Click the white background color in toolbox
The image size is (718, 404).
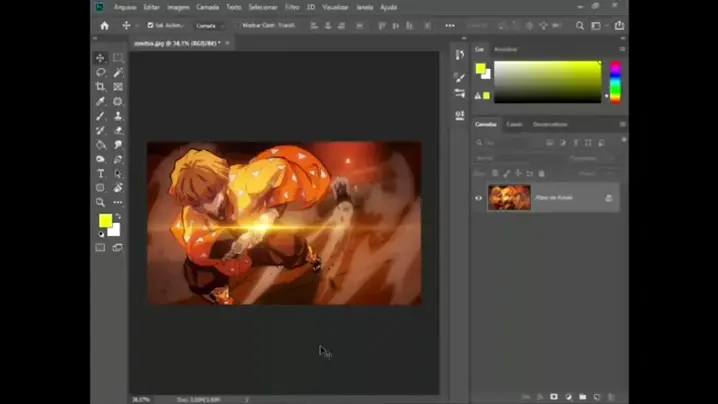pyautogui.click(x=115, y=231)
